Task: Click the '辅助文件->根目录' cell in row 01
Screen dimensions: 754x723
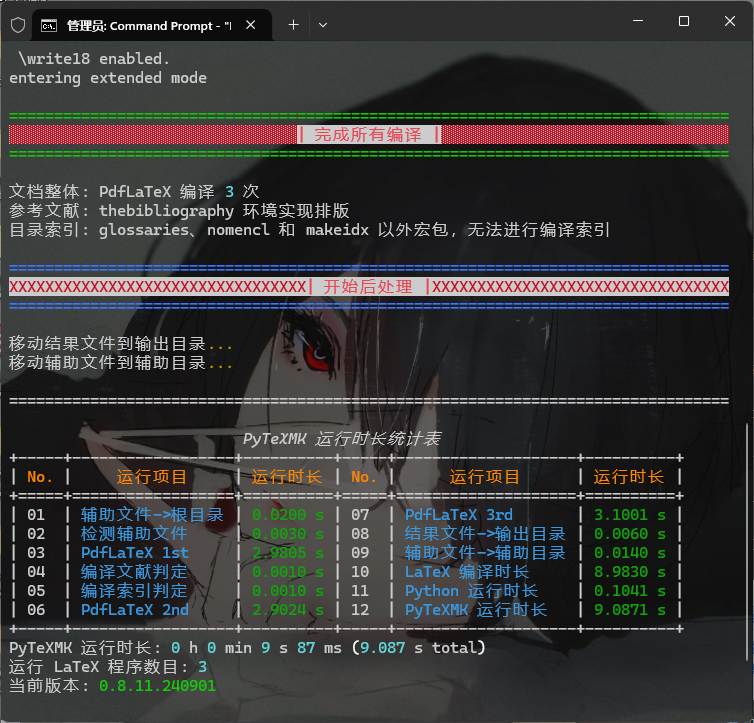Action: click(x=152, y=515)
